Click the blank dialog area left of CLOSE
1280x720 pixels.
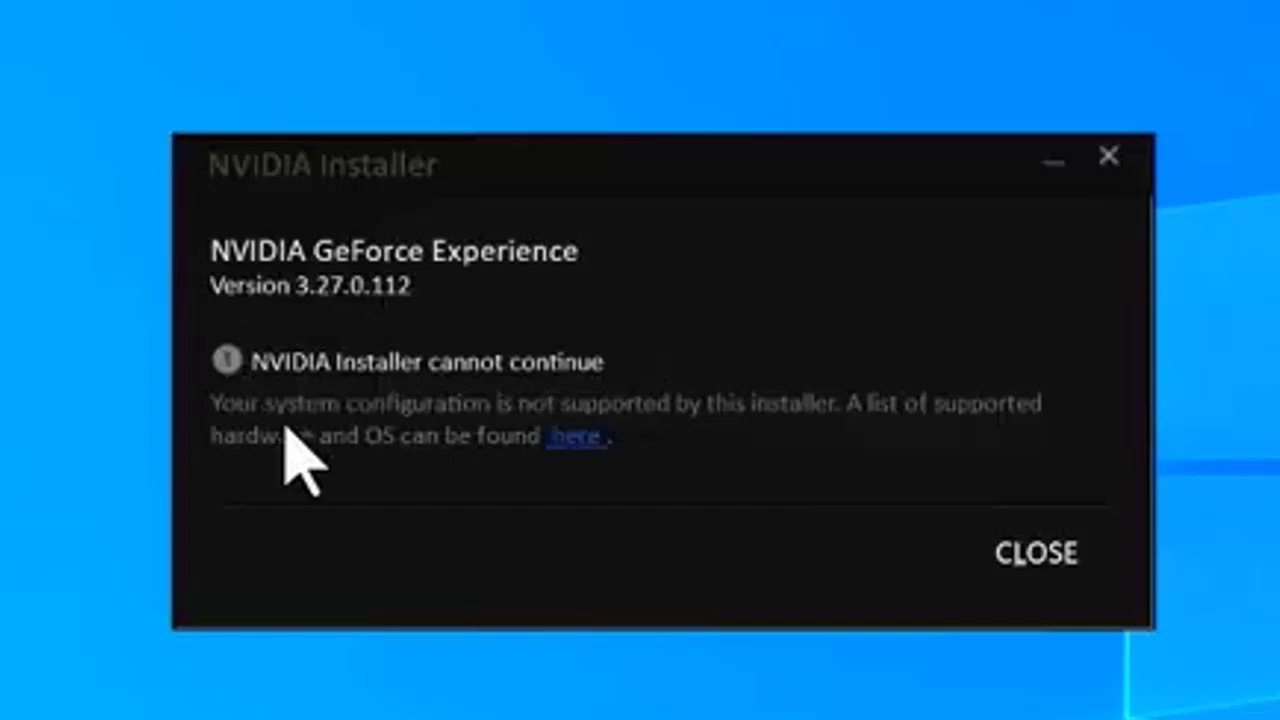coord(580,555)
